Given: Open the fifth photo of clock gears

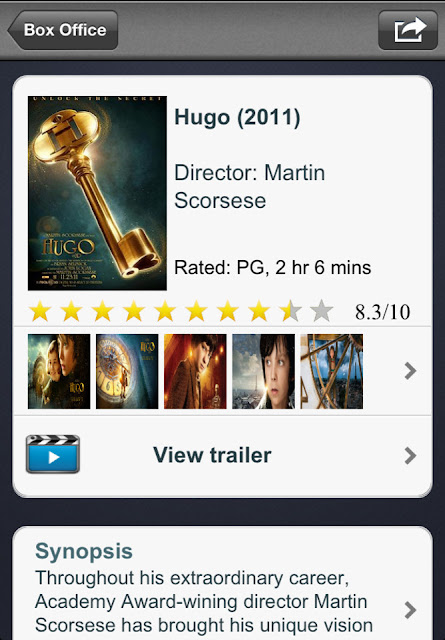Looking at the screenshot, I should pos(332,371).
